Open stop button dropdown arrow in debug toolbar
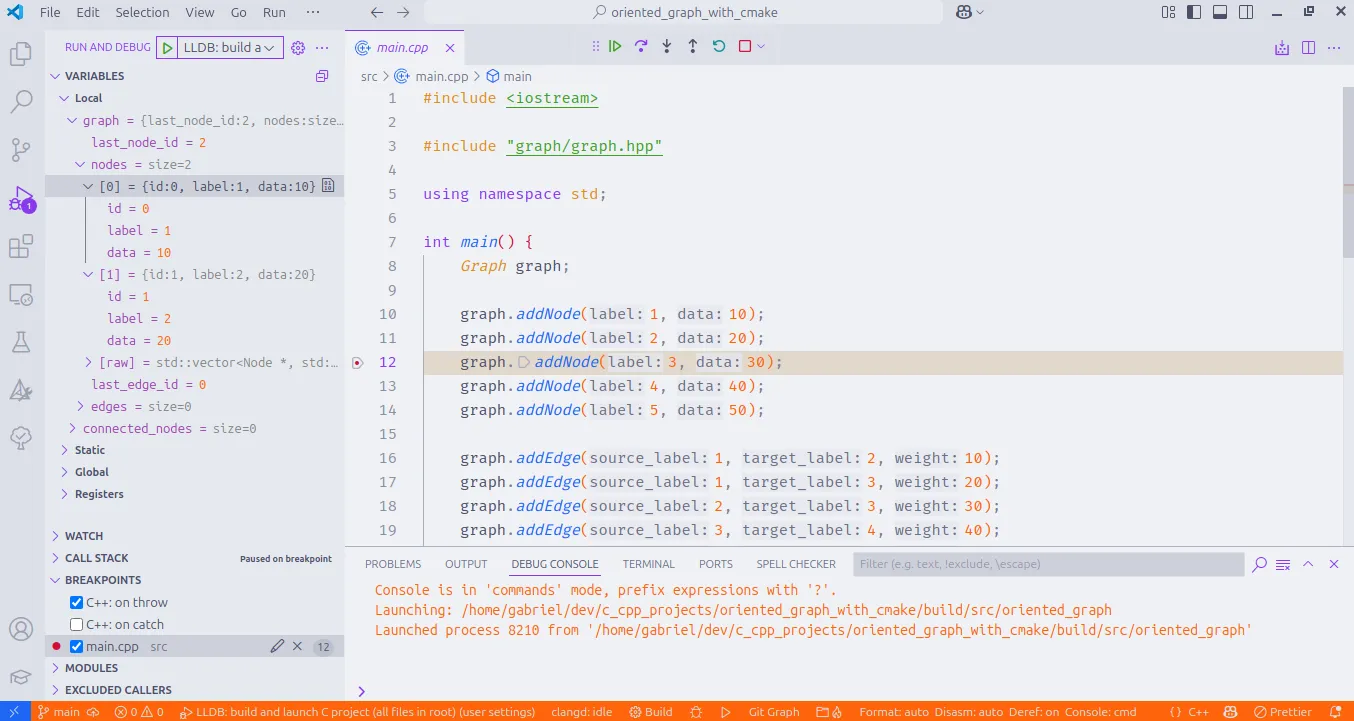The image size is (1354, 721). [x=761, y=46]
